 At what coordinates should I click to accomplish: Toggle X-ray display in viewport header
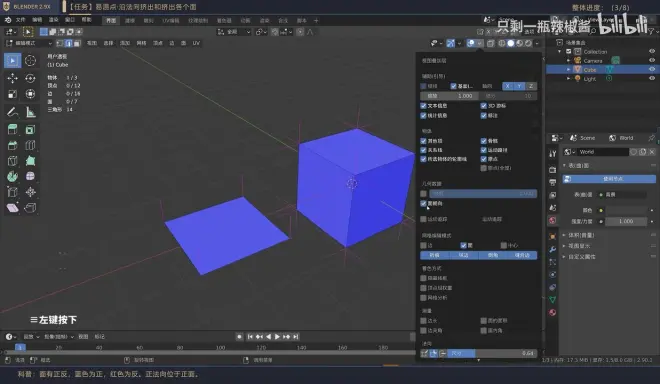click(x=490, y=43)
